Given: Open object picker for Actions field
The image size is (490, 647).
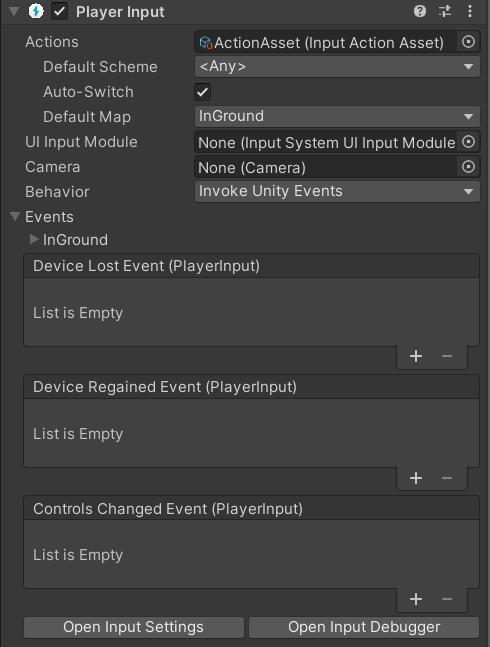Looking at the screenshot, I should (468, 42).
